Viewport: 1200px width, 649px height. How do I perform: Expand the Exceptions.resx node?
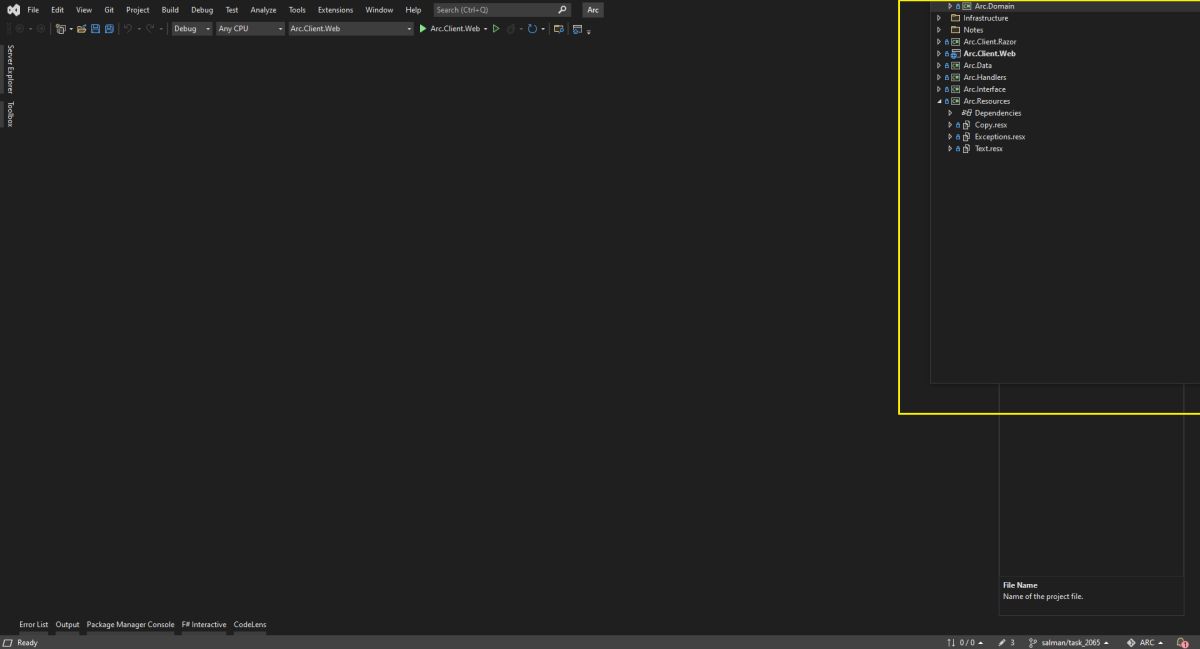[x=950, y=137]
